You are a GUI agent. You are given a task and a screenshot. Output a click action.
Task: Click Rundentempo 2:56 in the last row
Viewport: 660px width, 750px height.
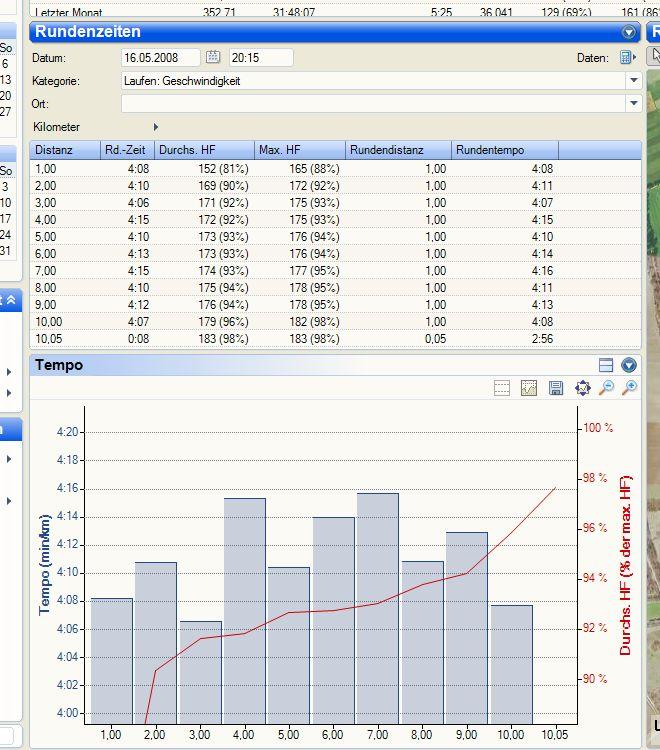pos(542,339)
